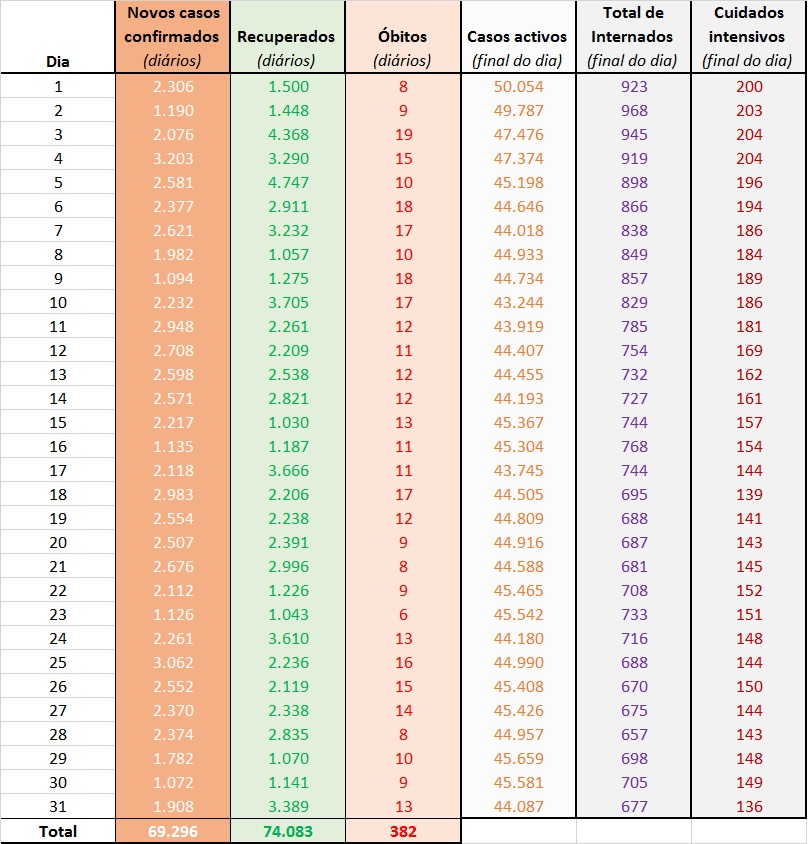Select the active cases value 44.087
Screen dimensions: 808x844
point(517,806)
